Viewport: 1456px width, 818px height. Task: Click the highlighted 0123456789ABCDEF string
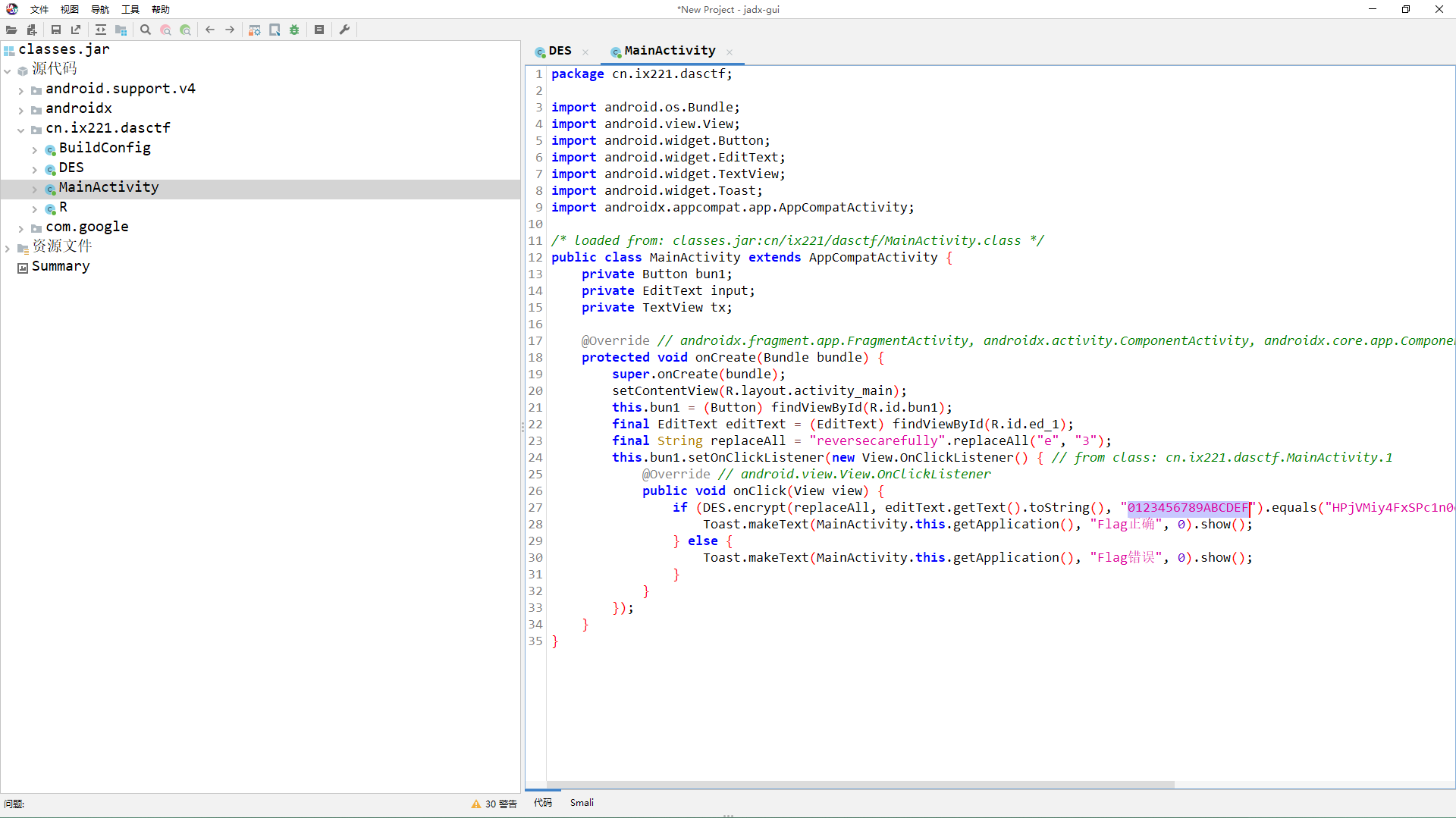1188,508
